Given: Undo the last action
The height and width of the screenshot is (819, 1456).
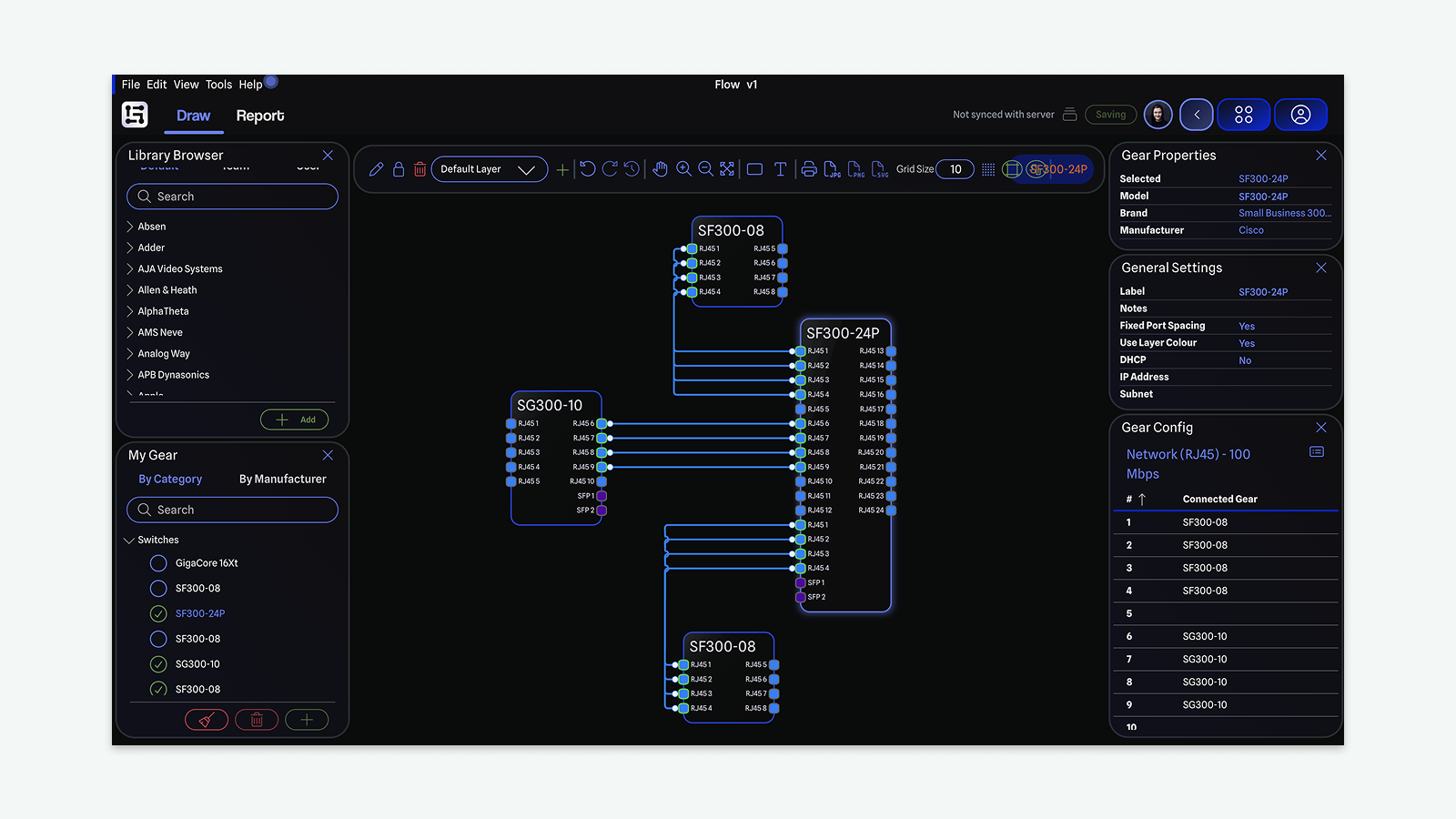Looking at the screenshot, I should coord(588,169).
